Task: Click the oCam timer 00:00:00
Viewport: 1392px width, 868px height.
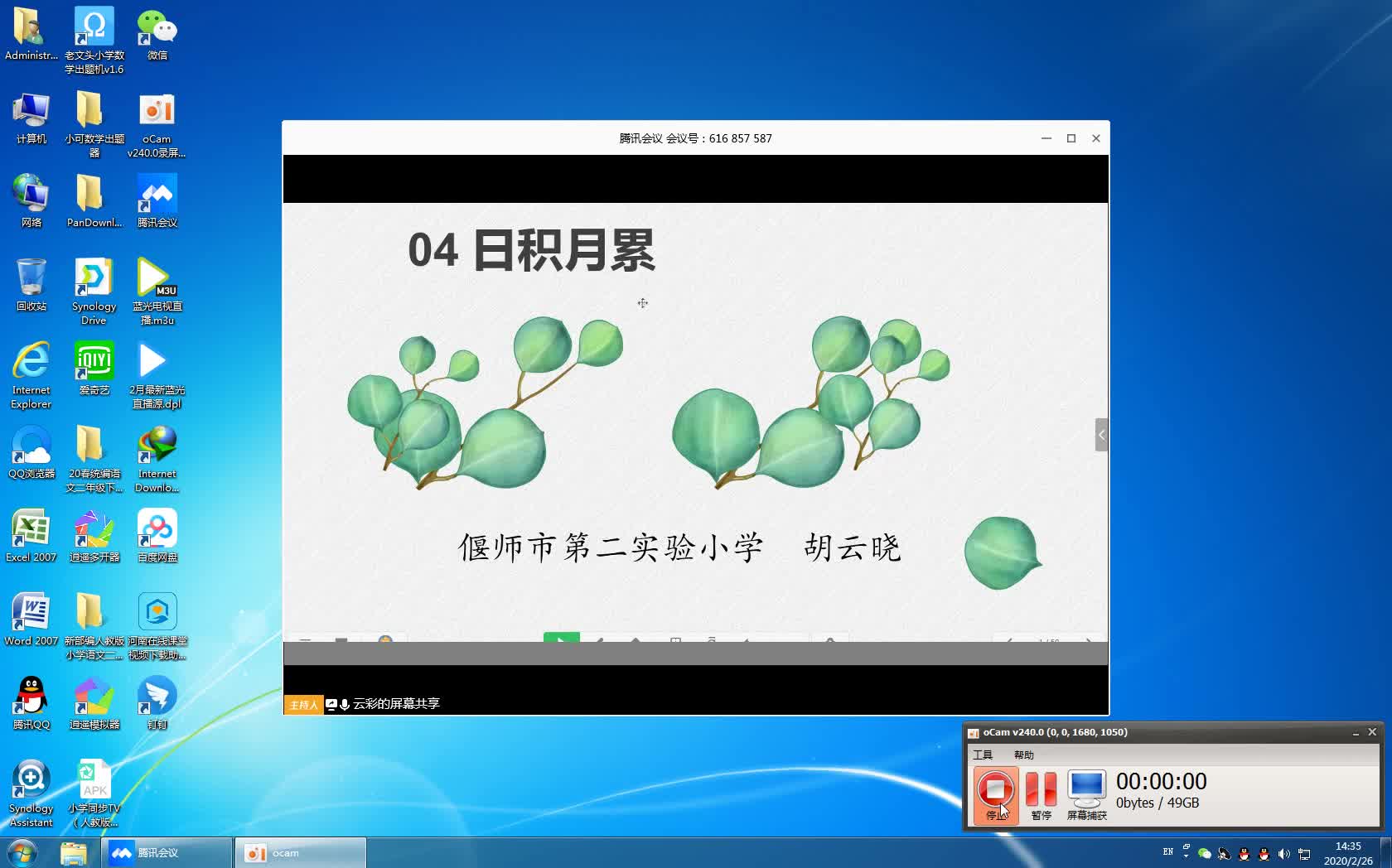Action: pos(1161,781)
